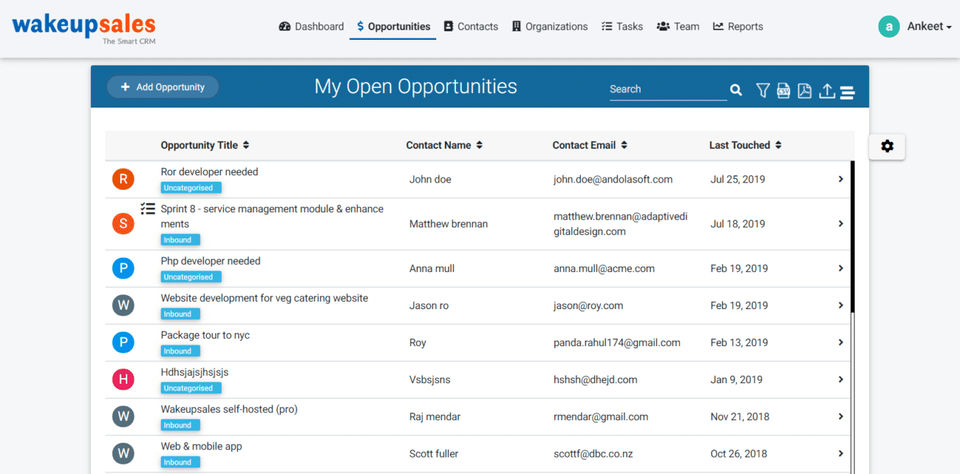This screenshot has height=474, width=960.
Task: Click the upload import icon
Action: (827, 91)
